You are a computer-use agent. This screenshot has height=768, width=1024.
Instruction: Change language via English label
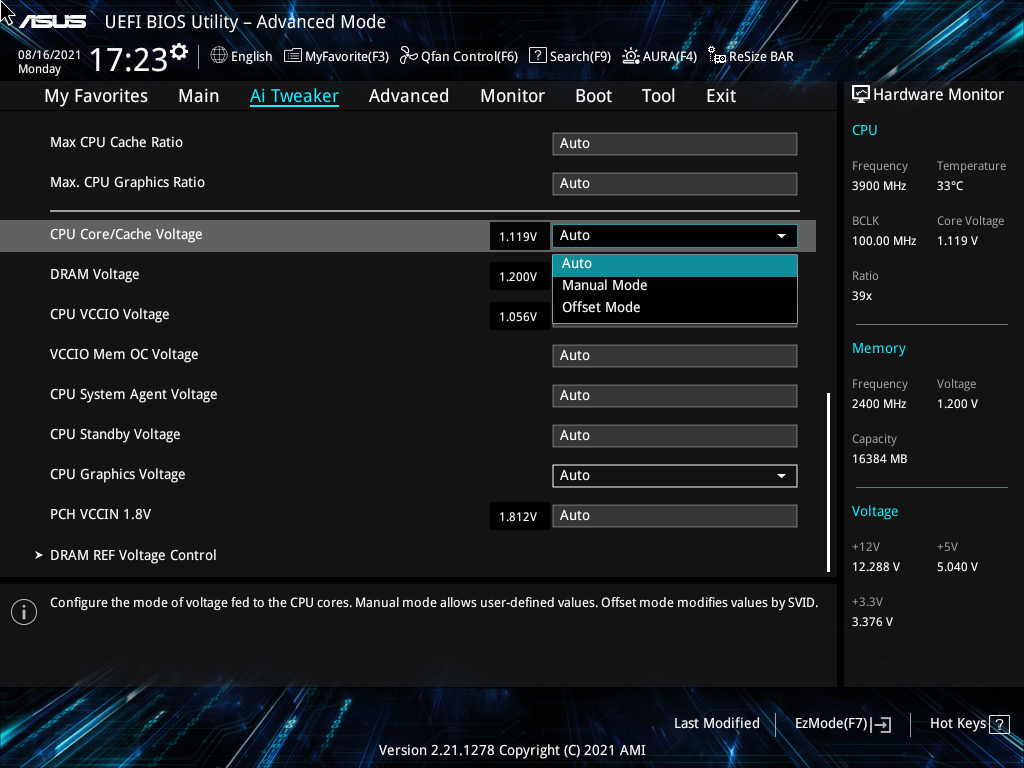[x=251, y=57]
